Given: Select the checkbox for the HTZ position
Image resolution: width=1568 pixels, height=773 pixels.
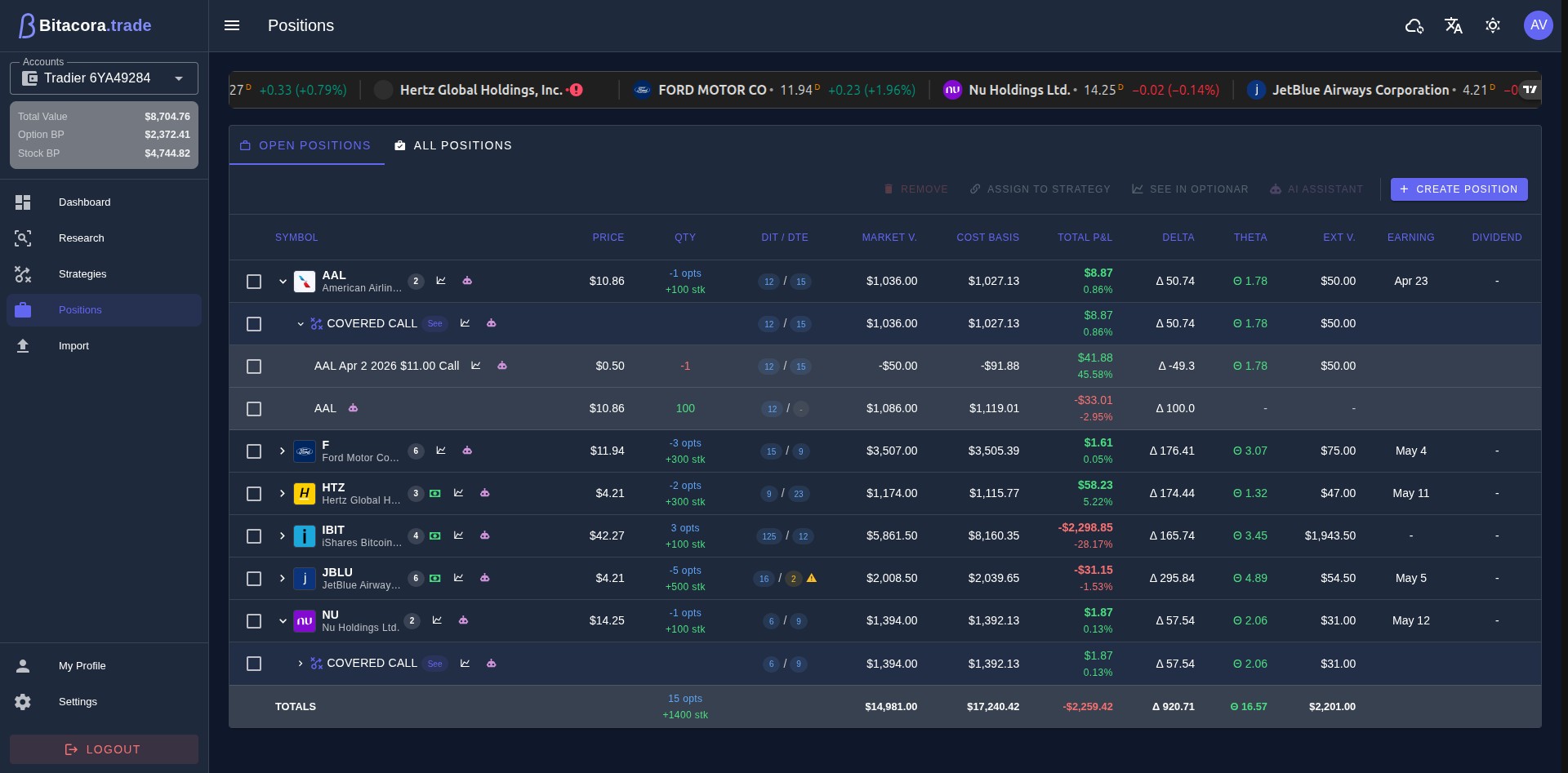Looking at the screenshot, I should 254,494.
